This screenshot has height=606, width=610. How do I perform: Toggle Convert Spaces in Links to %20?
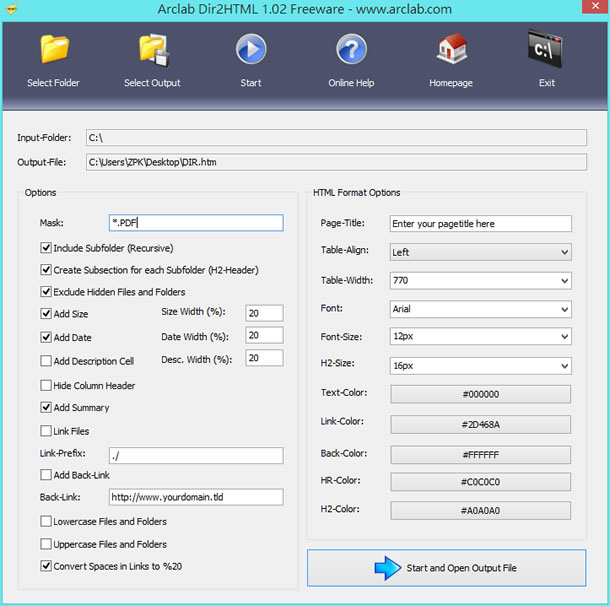click(46, 566)
